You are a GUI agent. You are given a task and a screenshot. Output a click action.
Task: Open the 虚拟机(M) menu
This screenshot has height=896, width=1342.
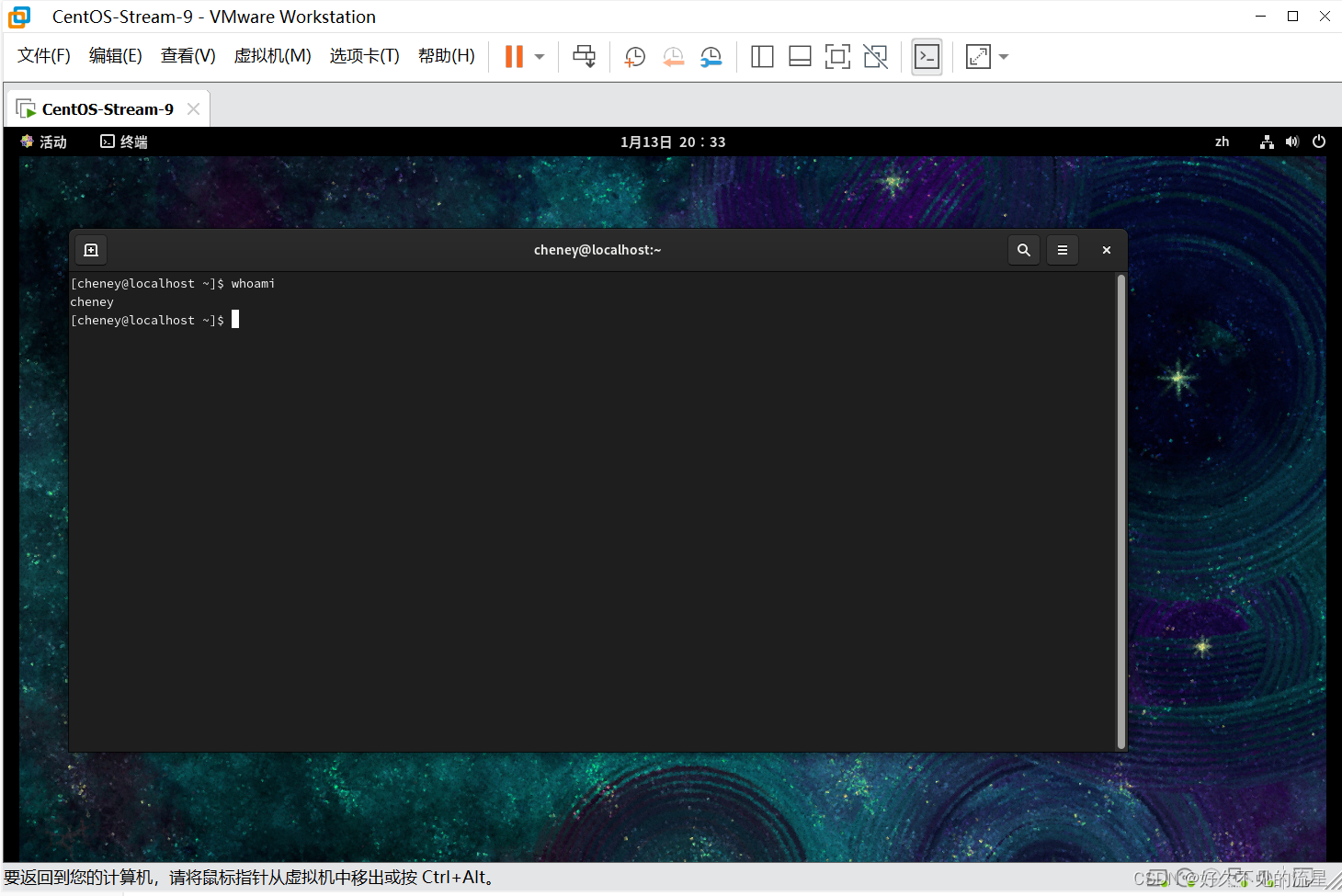coord(273,56)
